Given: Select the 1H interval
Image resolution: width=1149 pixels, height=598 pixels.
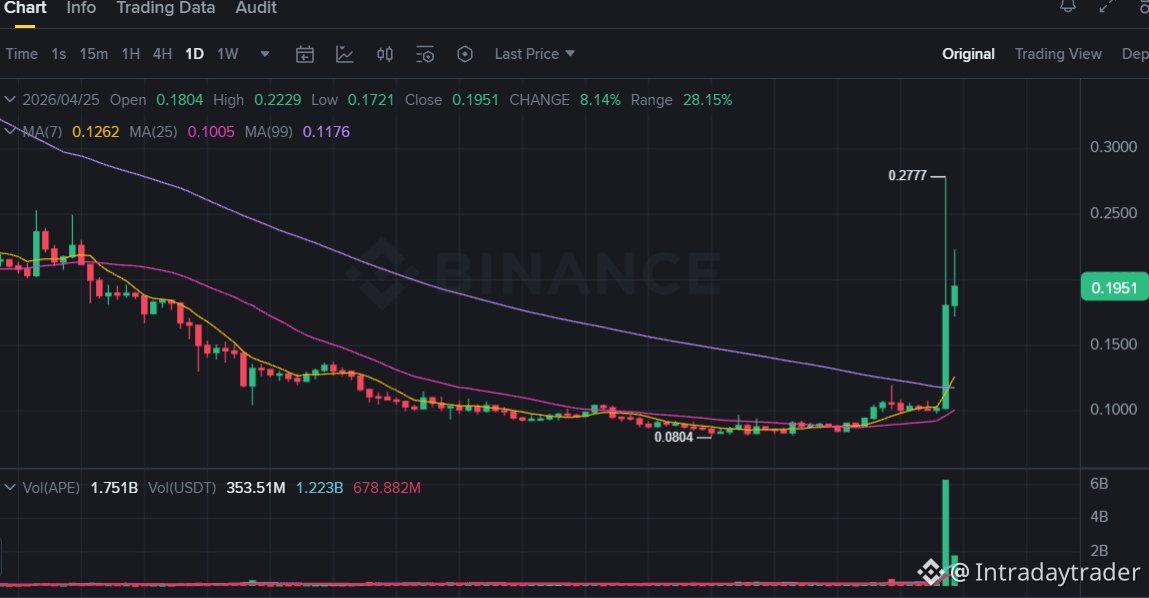Looking at the screenshot, I should click(130, 54).
